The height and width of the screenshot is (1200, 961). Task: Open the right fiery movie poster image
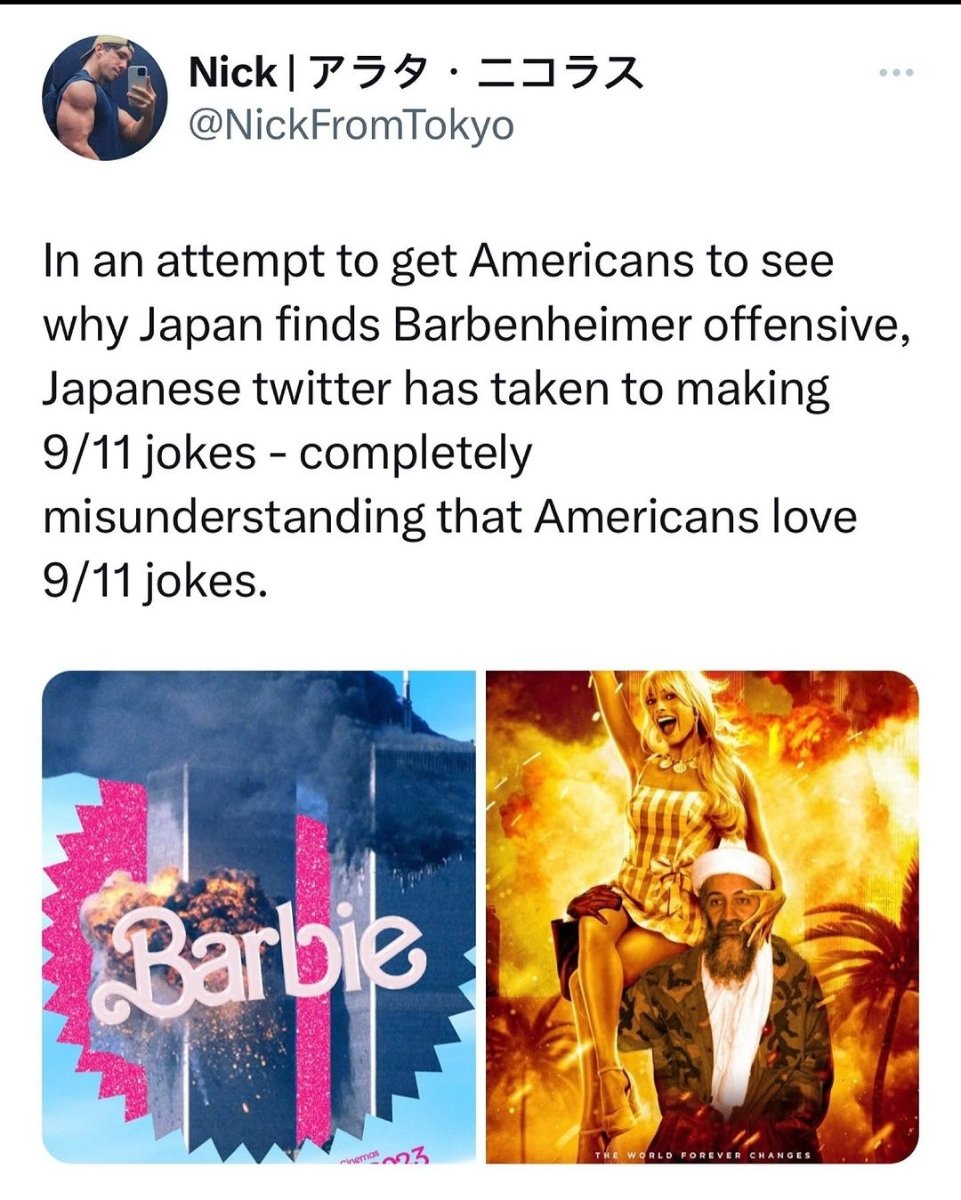point(702,917)
